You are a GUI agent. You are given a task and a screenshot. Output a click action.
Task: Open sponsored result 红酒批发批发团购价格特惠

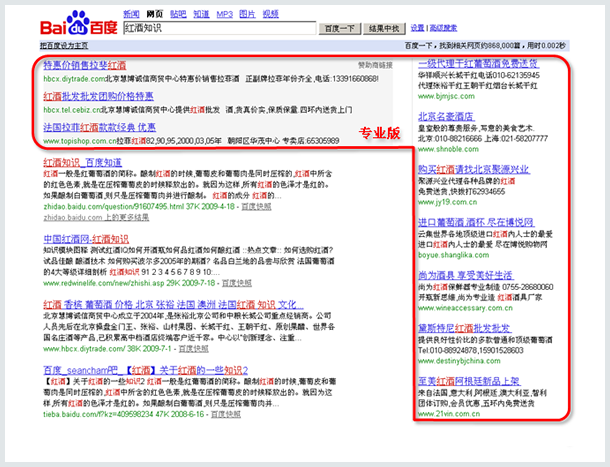[98, 96]
